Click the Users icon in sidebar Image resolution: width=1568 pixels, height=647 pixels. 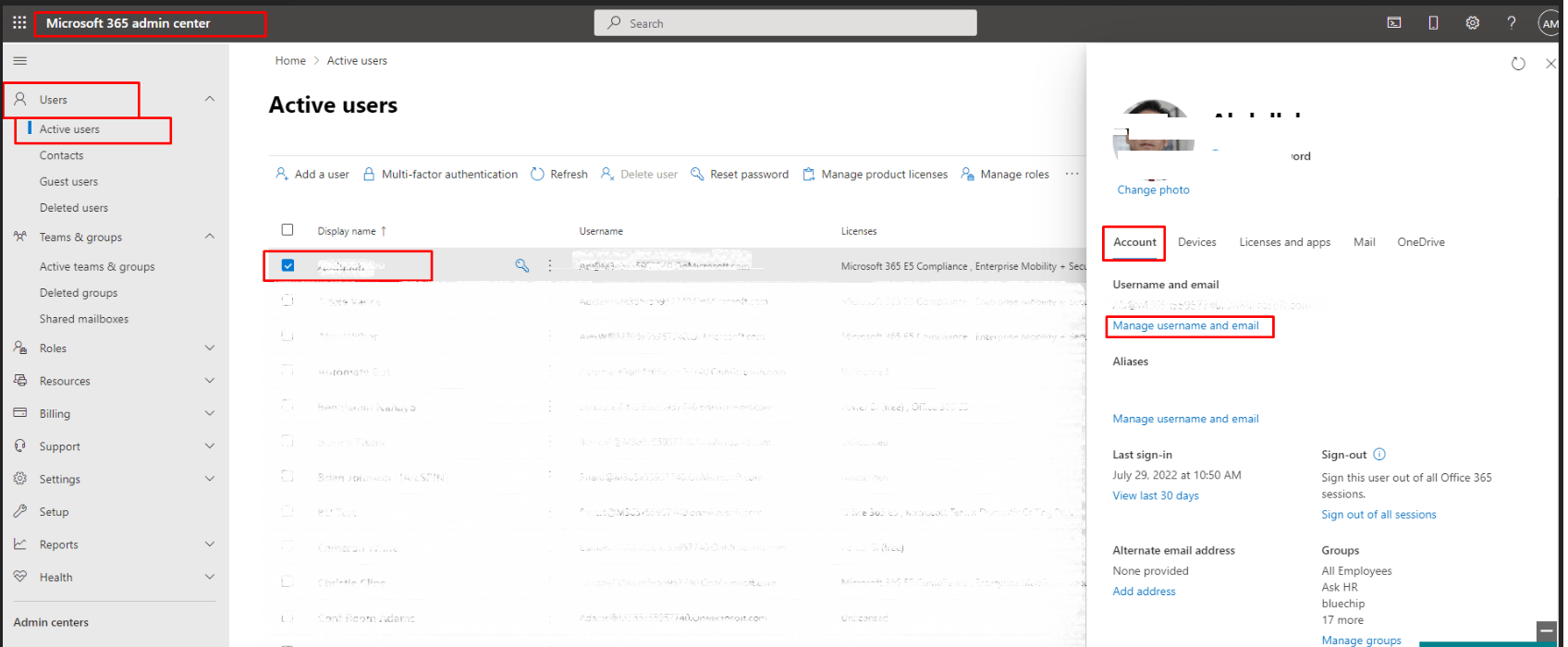[20, 99]
